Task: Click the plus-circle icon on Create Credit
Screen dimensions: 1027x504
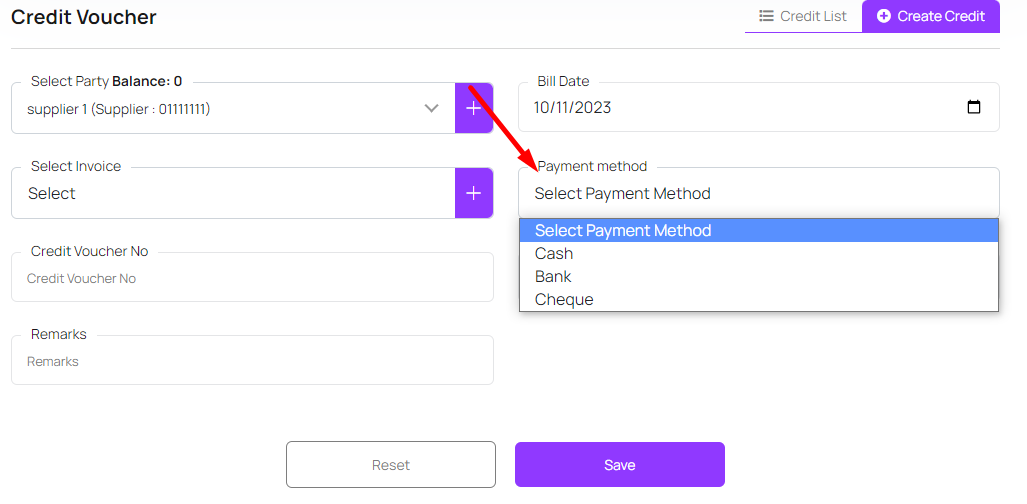Action: click(x=884, y=16)
